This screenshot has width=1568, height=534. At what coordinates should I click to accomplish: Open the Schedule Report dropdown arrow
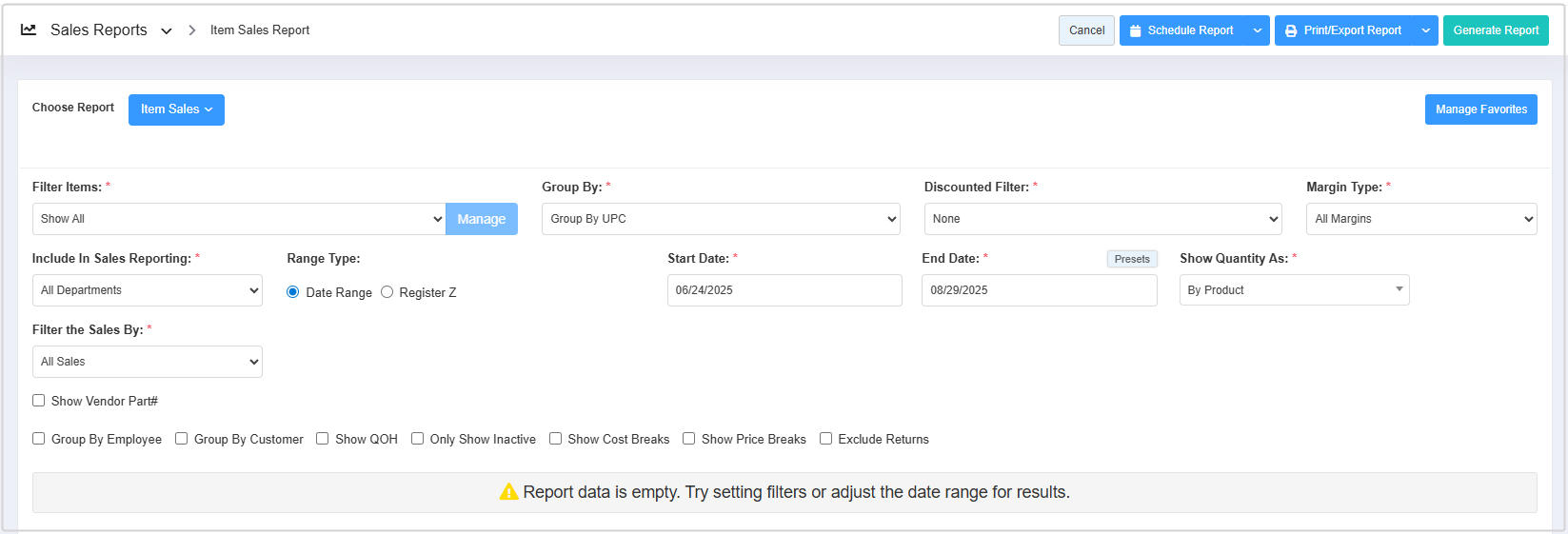click(x=1257, y=30)
